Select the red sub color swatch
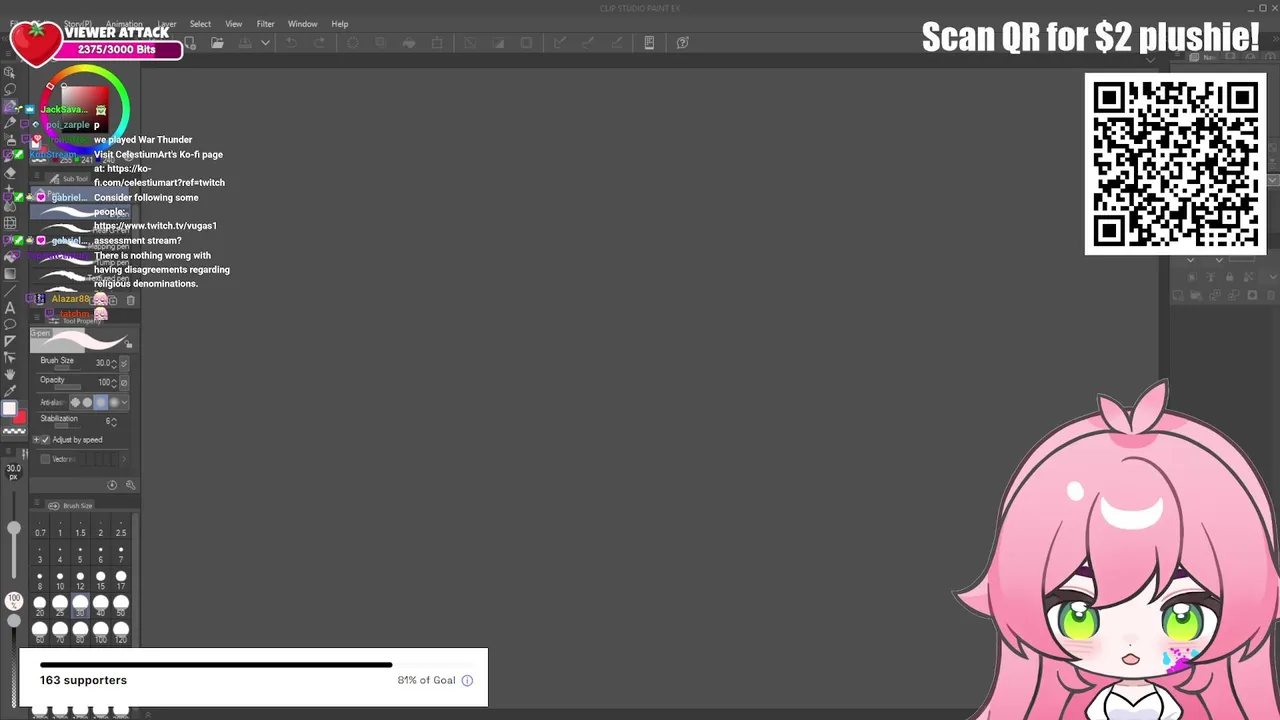The height and width of the screenshot is (720, 1280). click(x=19, y=417)
